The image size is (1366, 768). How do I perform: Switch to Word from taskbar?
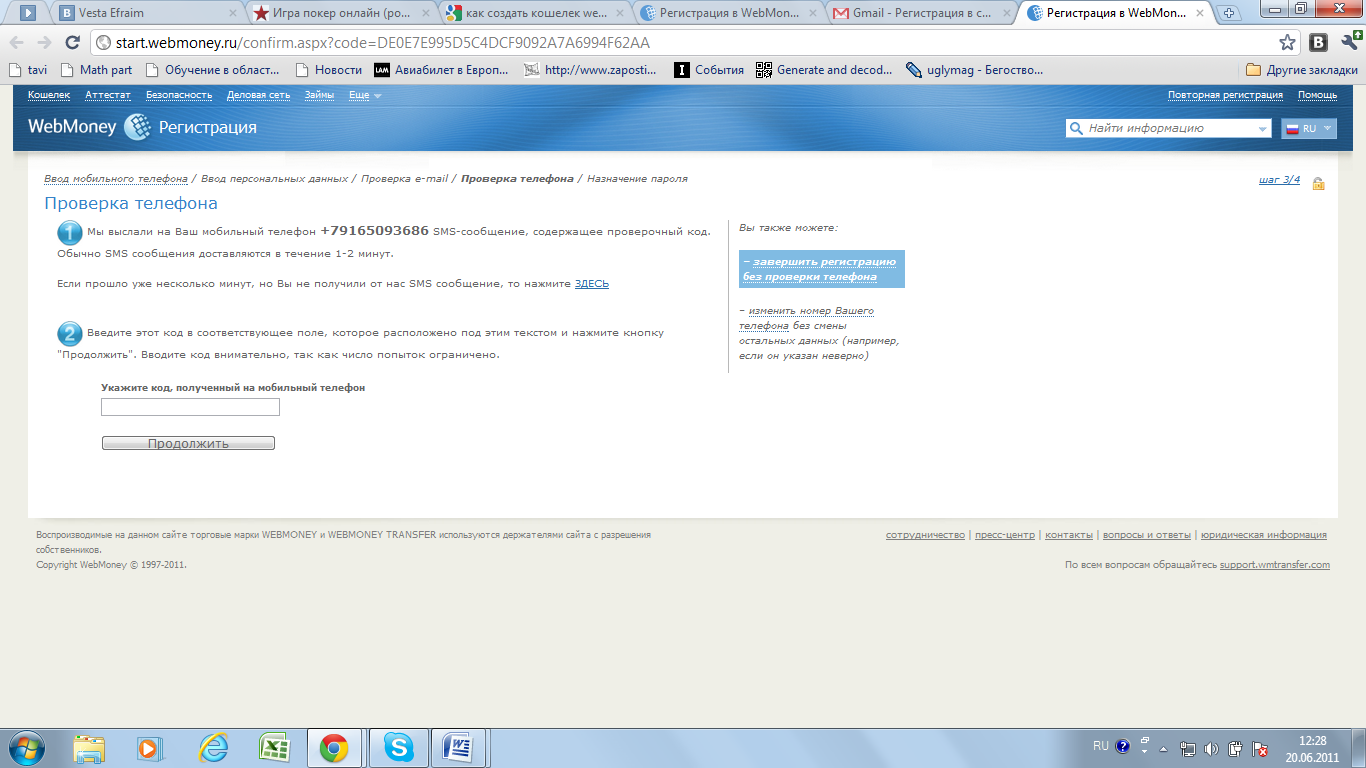click(x=460, y=748)
